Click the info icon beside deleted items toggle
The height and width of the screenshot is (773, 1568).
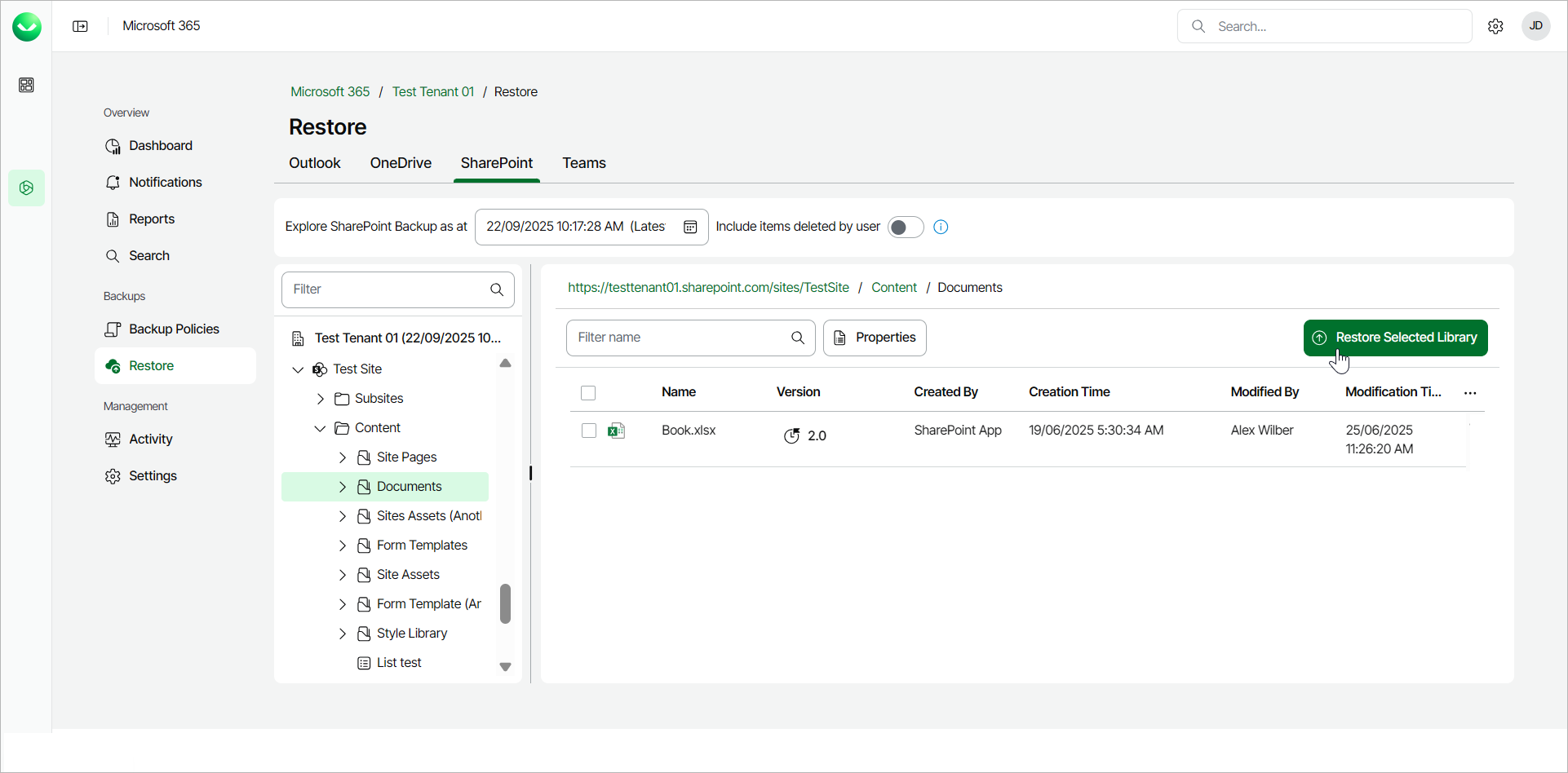[941, 227]
